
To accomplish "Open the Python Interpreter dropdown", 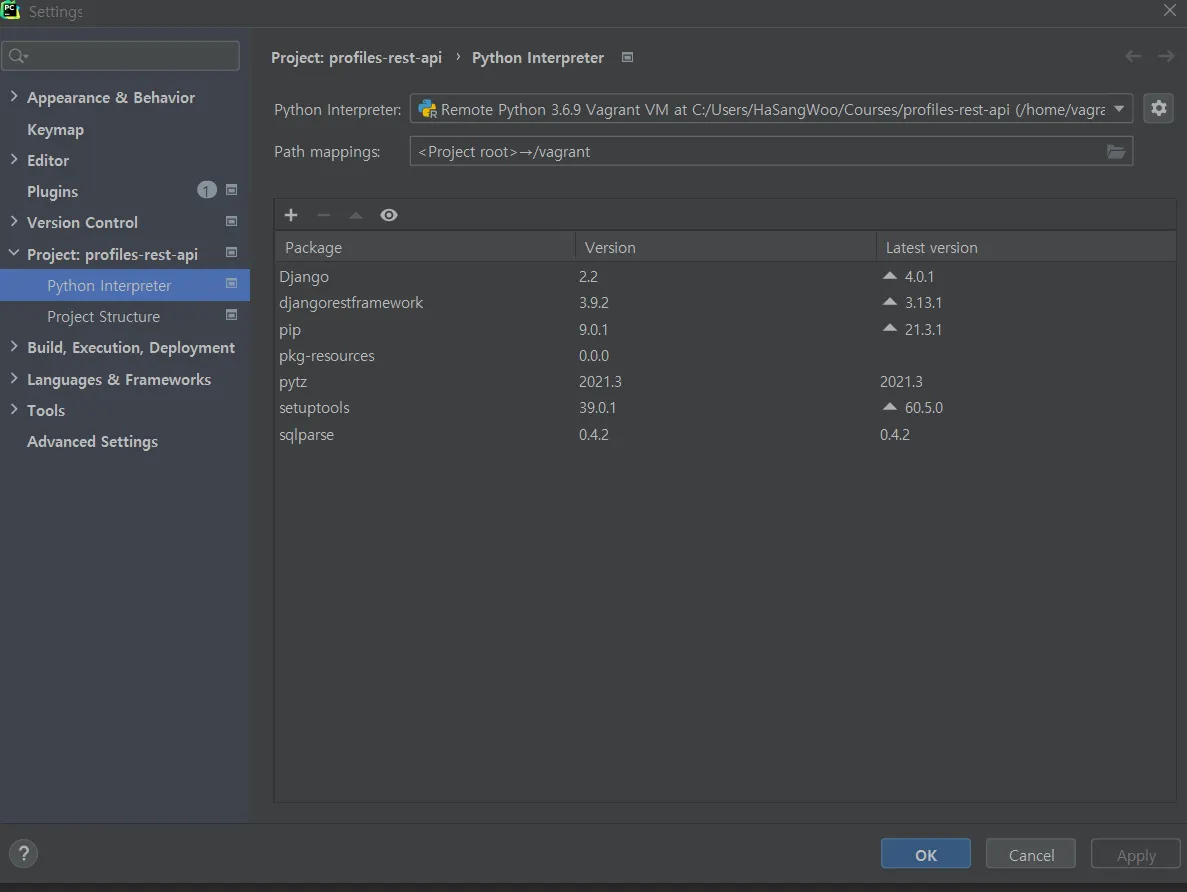I will point(771,108).
